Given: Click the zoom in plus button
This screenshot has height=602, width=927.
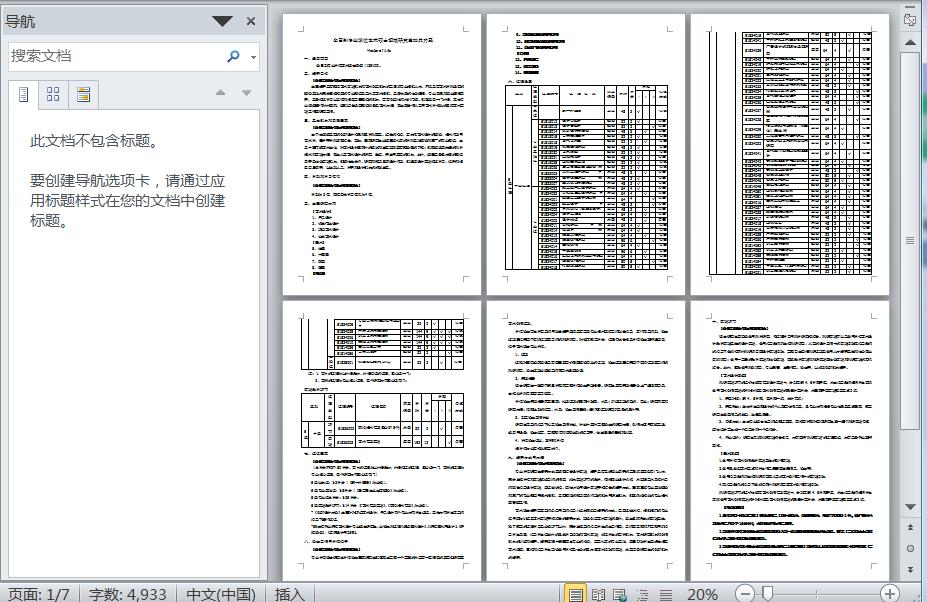Looking at the screenshot, I should (x=889, y=593).
